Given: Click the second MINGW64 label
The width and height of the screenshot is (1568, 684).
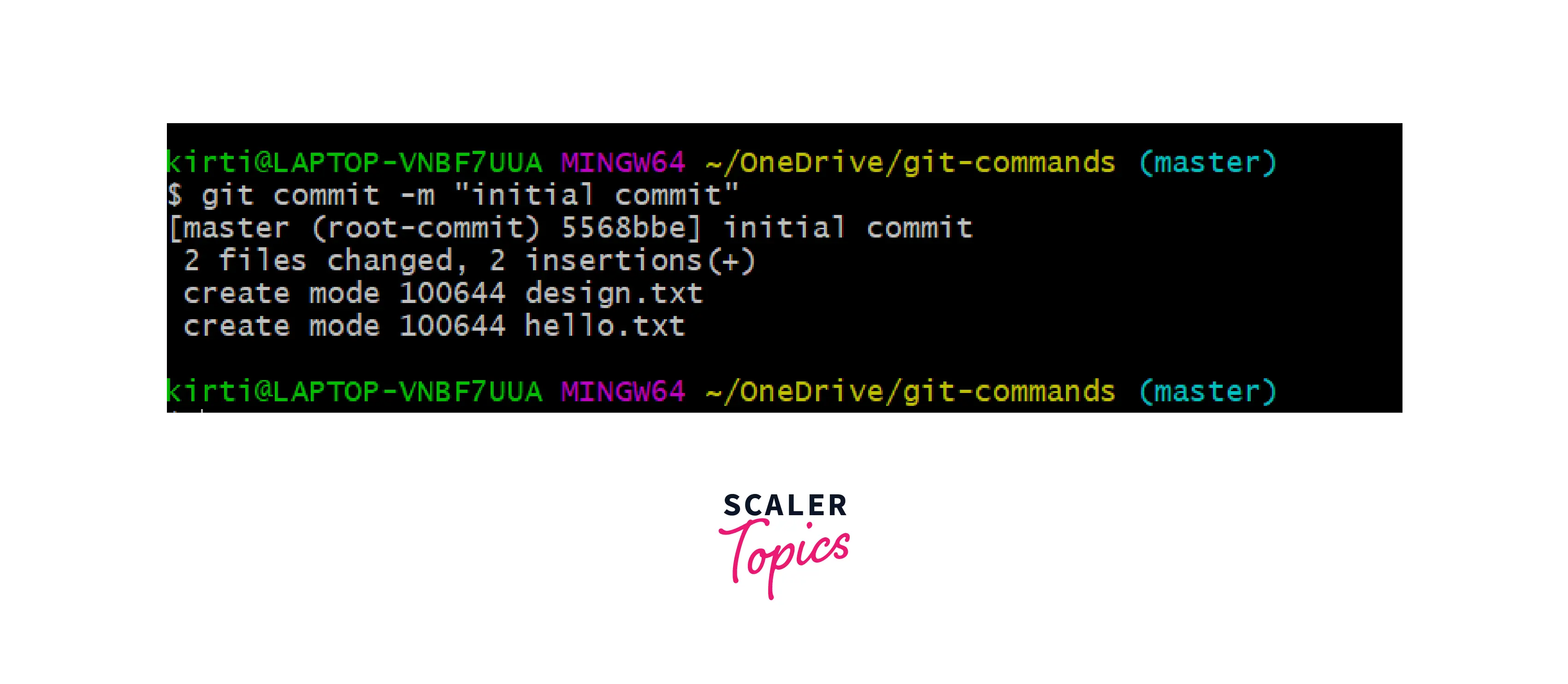Looking at the screenshot, I should click(x=623, y=391).
